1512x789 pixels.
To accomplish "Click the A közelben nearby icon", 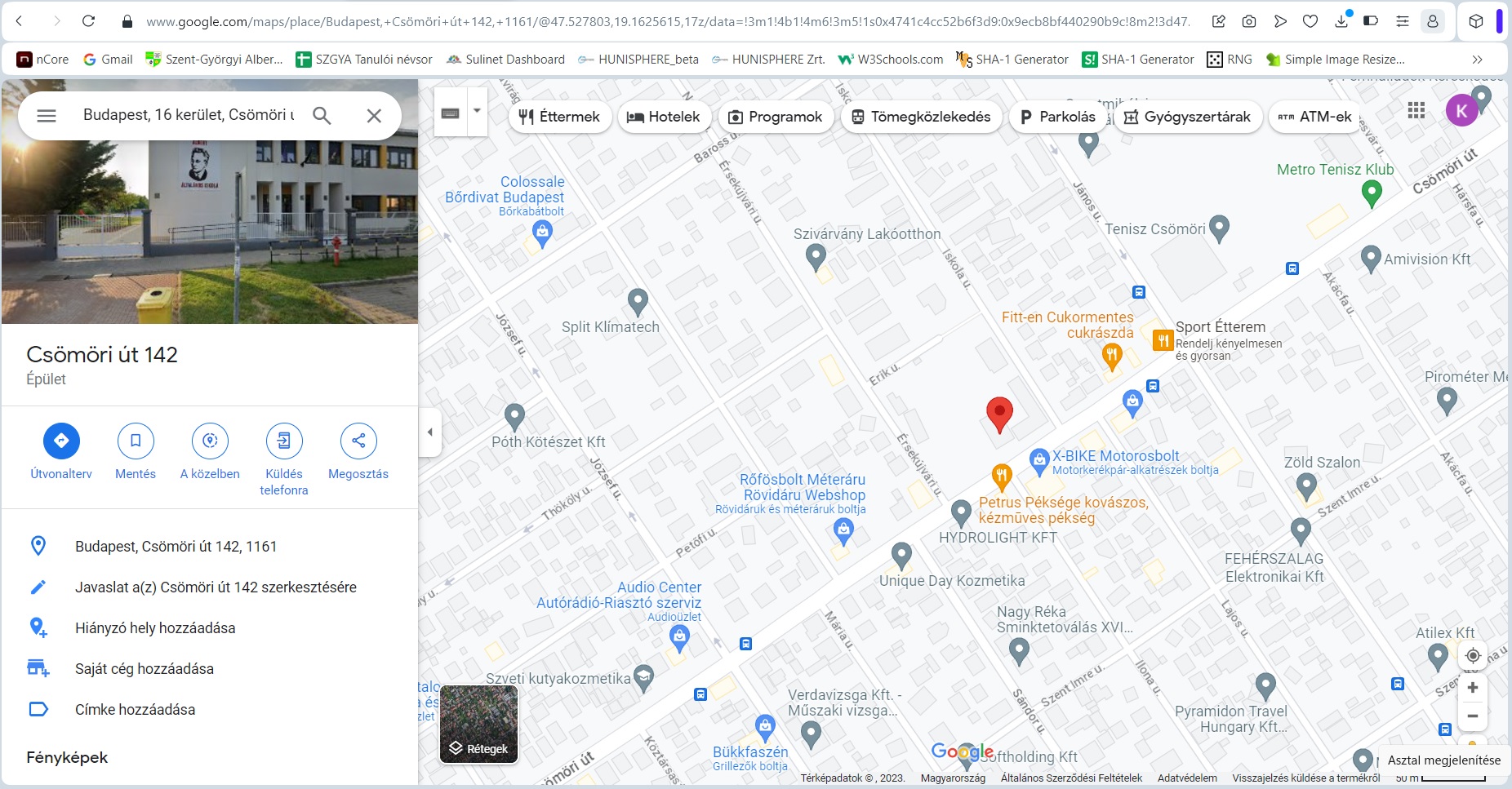I will (x=210, y=441).
